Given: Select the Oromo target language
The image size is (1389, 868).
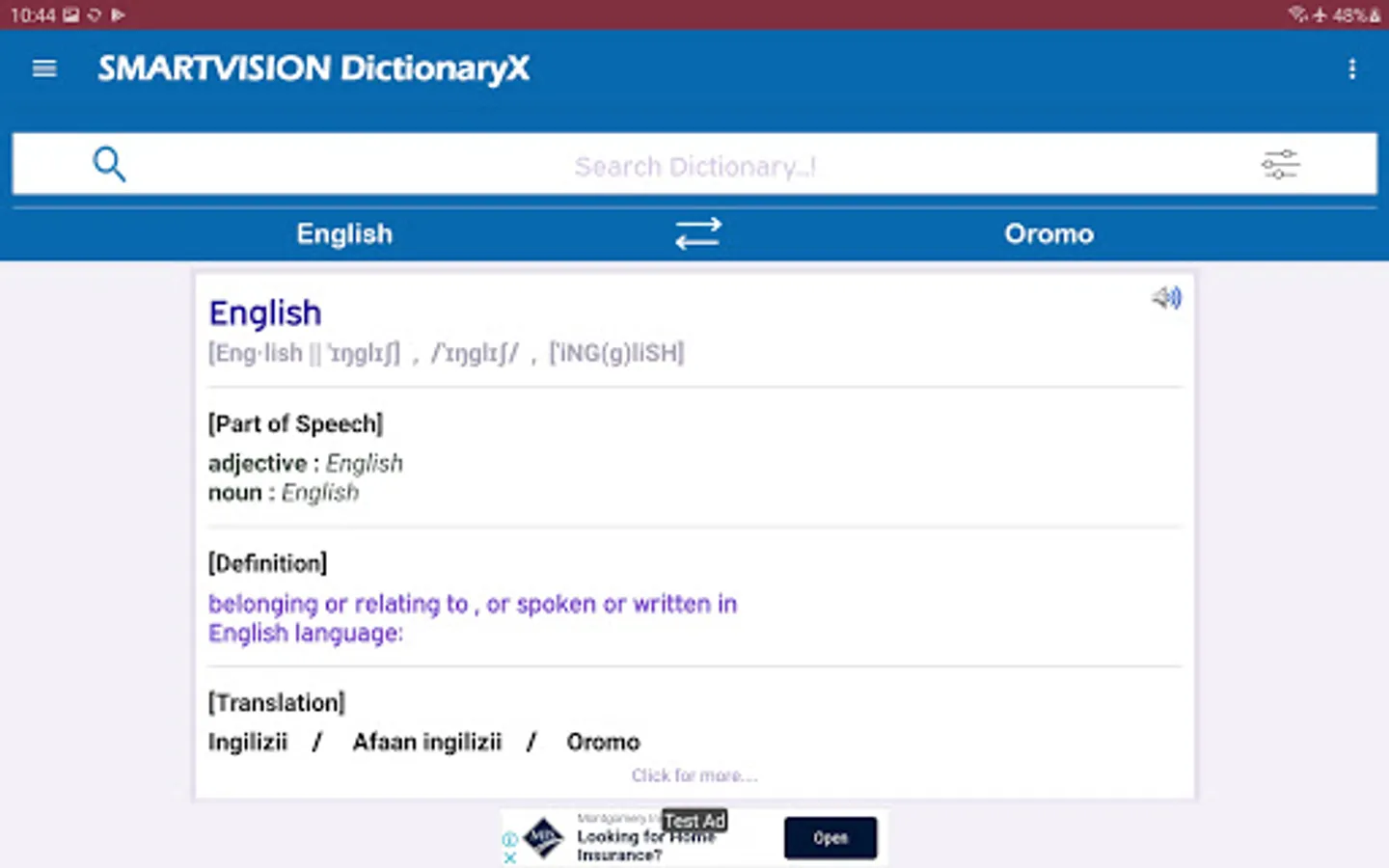Looking at the screenshot, I should [1049, 233].
